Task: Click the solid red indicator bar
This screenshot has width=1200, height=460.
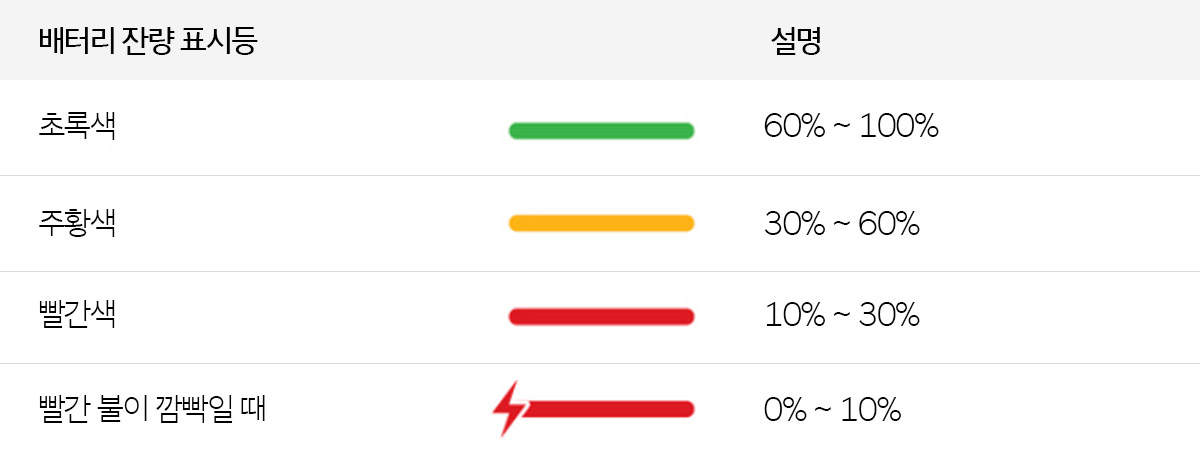Action: (x=601, y=316)
